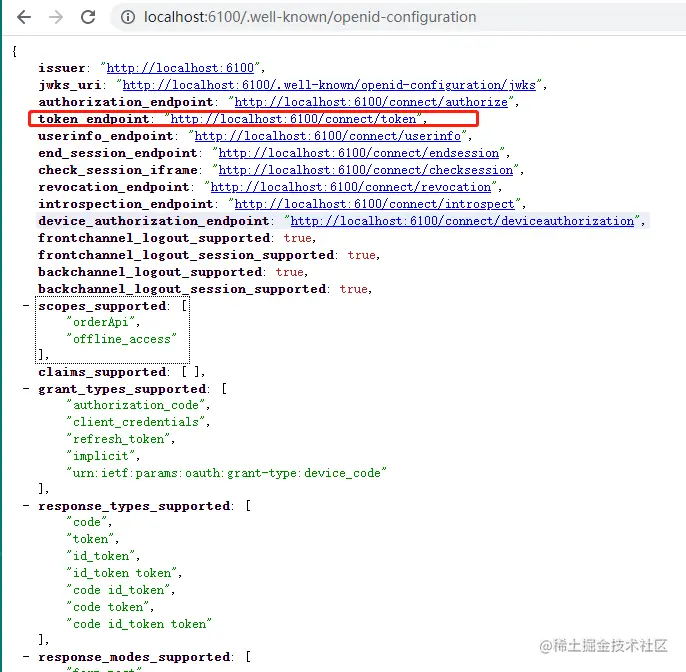Click the device_authorization_endpoint key name
The height and width of the screenshot is (672, 686).
pos(154,221)
